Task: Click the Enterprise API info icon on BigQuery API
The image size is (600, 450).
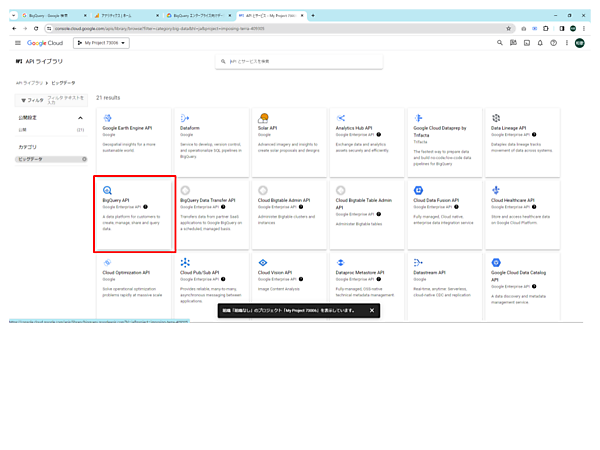Action: (x=145, y=207)
